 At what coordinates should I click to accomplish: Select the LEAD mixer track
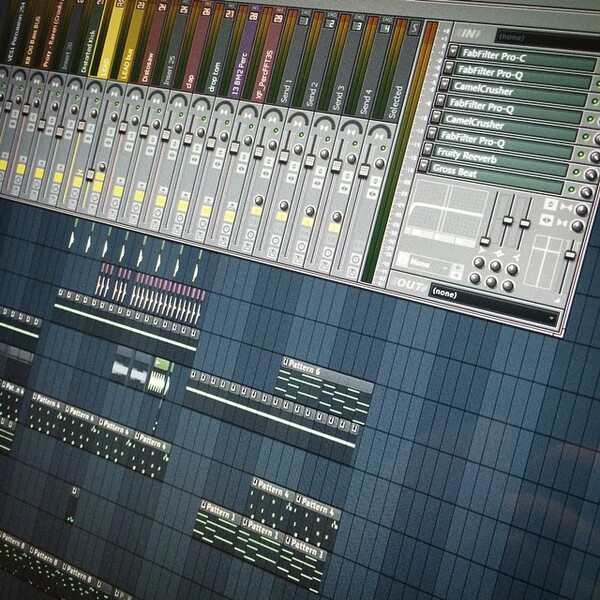click(x=111, y=38)
